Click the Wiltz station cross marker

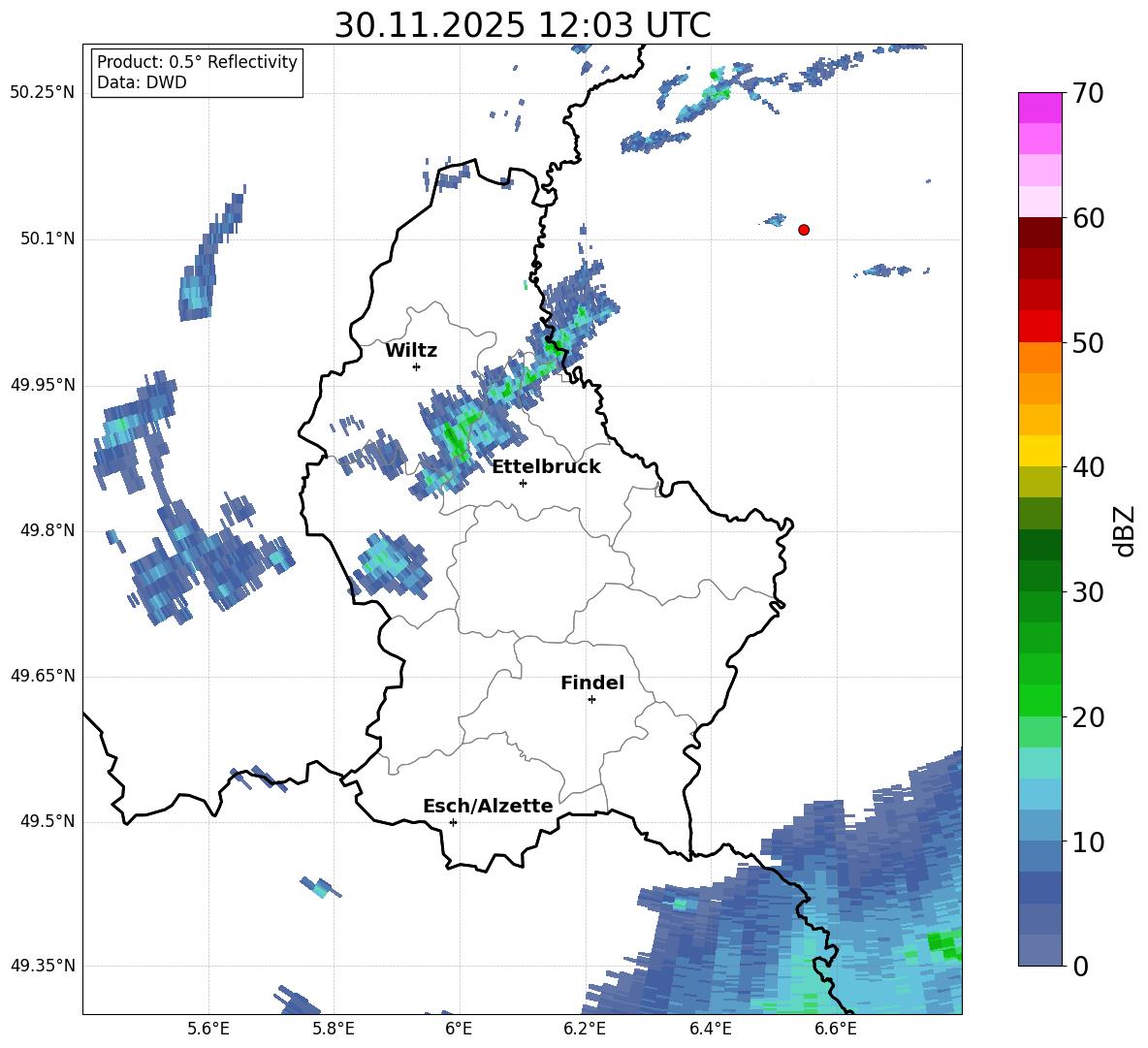(x=417, y=366)
